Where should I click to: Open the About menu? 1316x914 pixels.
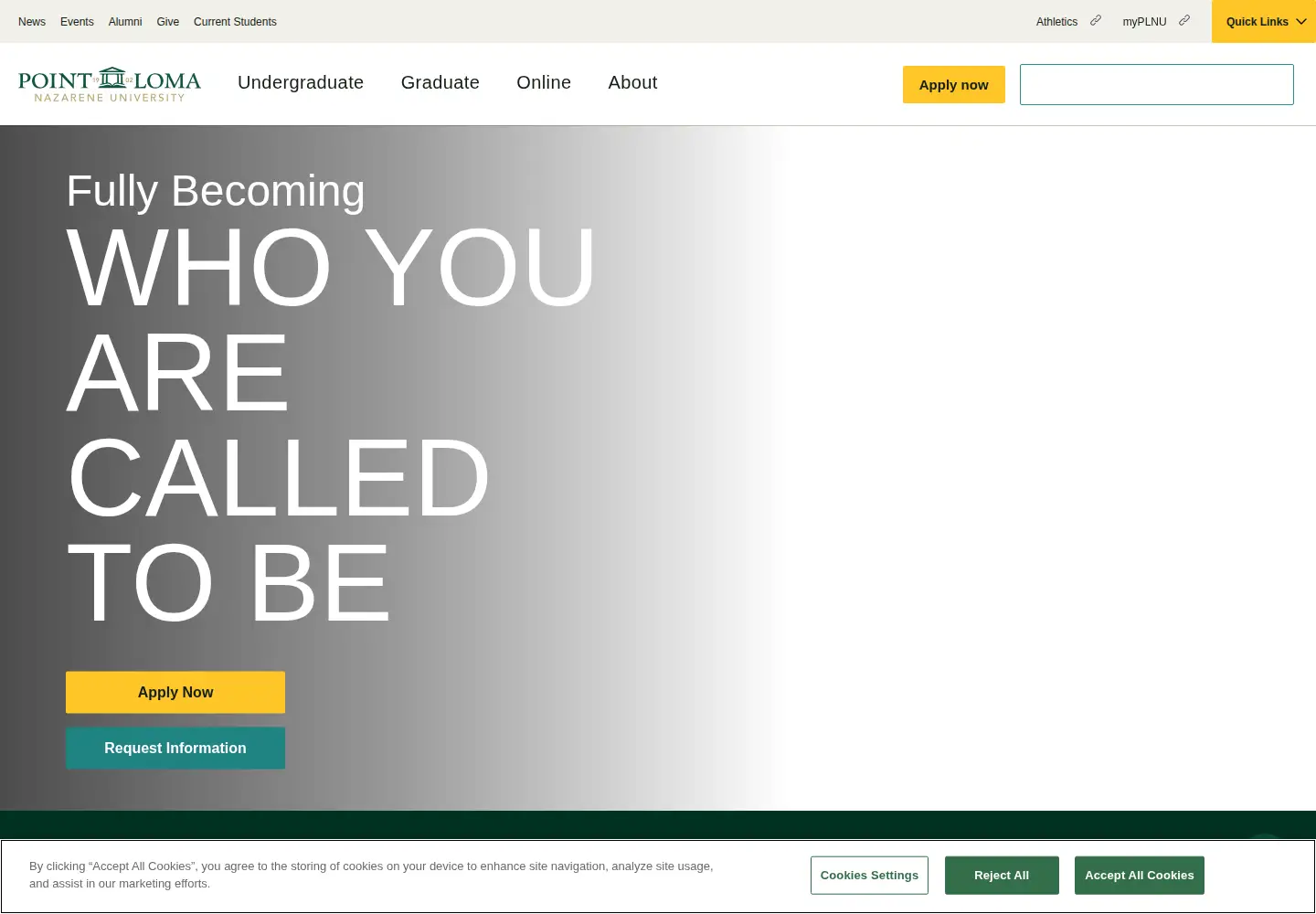632,82
